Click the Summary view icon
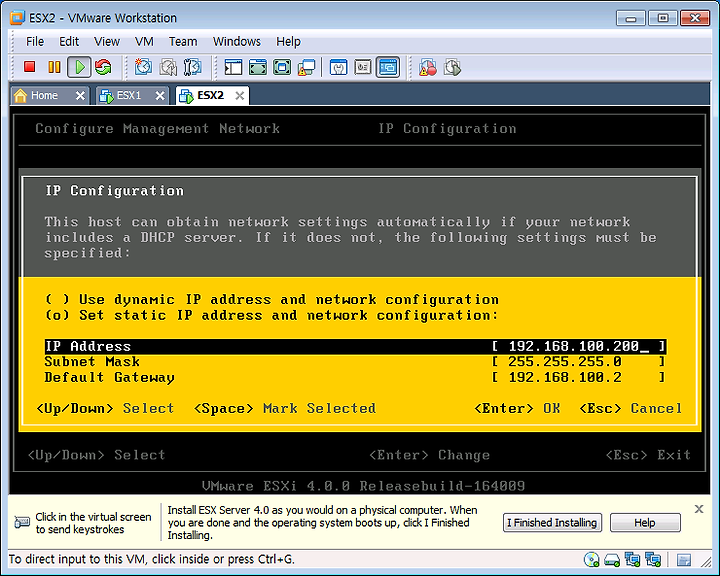Image resolution: width=720 pixels, height=576 pixels. click(x=338, y=68)
